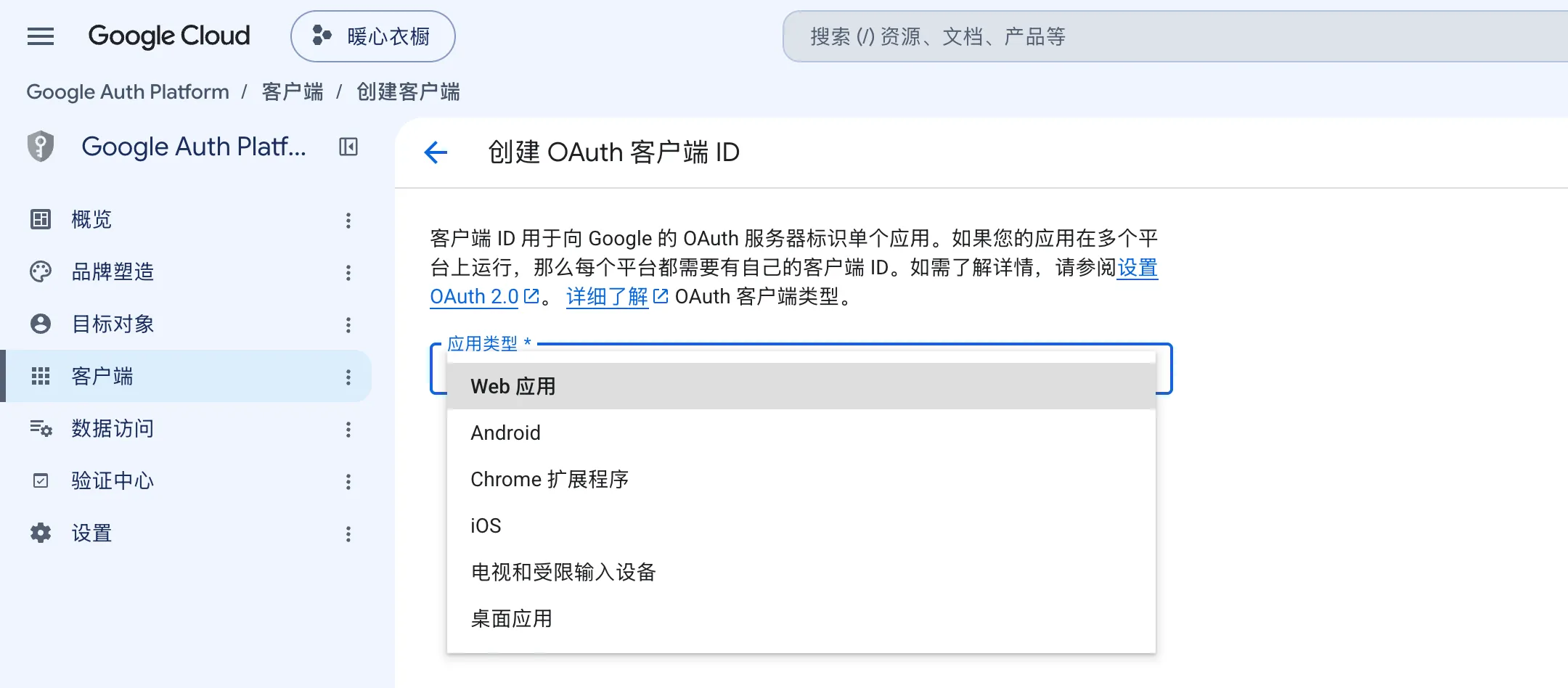This screenshot has height=688, width=1568.
Task: Open more options for 验证中心
Action: 348,481
